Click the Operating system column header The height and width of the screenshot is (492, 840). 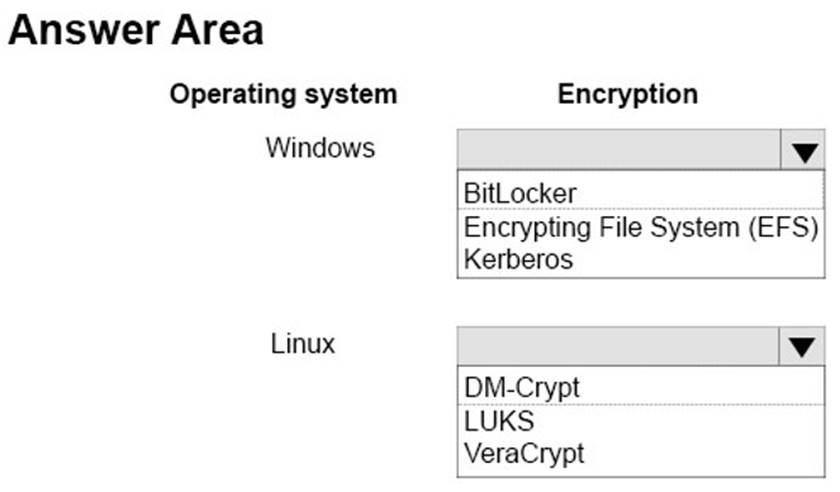[x=283, y=95]
